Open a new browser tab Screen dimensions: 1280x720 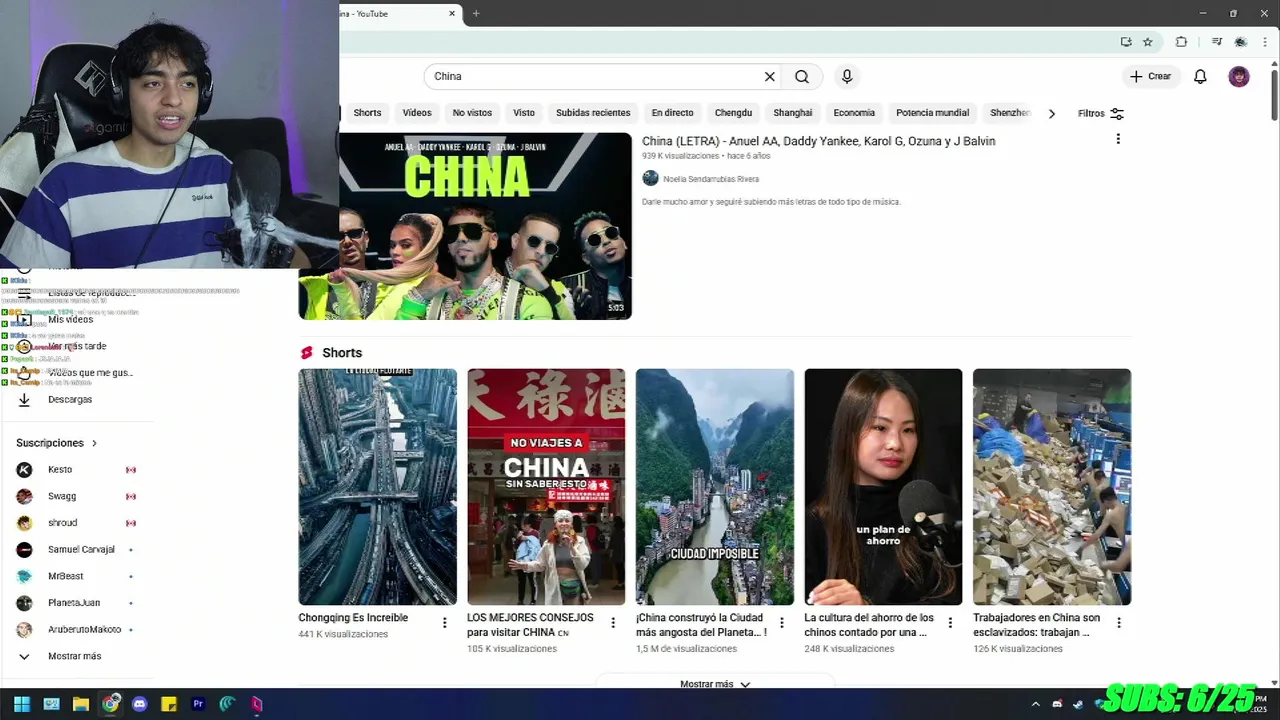click(476, 13)
